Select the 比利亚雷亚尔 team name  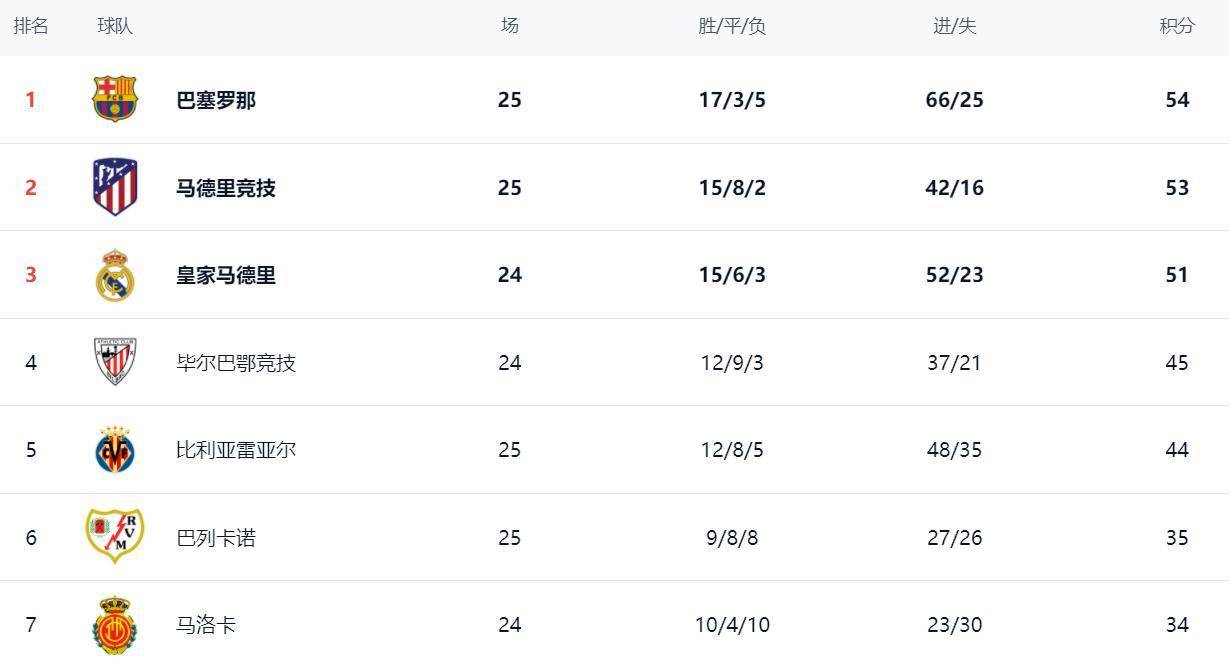tap(236, 450)
